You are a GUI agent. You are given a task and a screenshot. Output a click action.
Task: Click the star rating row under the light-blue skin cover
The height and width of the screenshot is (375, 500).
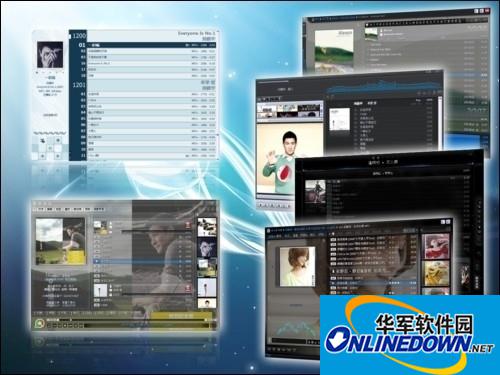[x=50, y=72]
